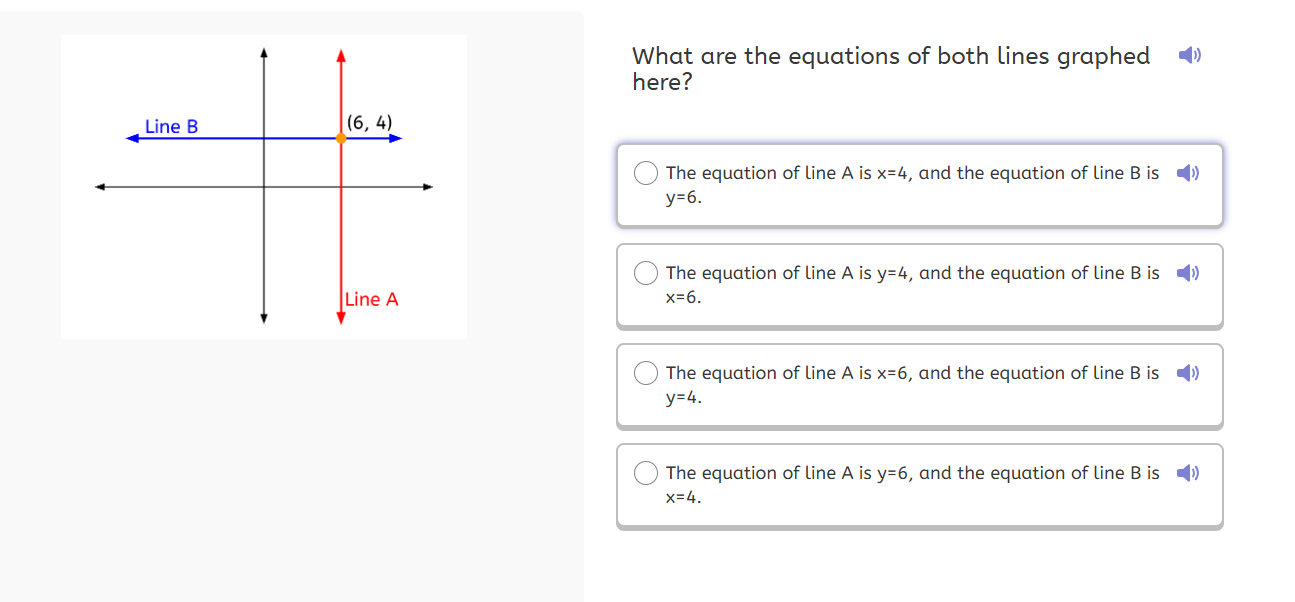The height and width of the screenshot is (602, 1295).
Task: Select the radio button for 'y=6, x=4' answer
Action: tap(646, 473)
